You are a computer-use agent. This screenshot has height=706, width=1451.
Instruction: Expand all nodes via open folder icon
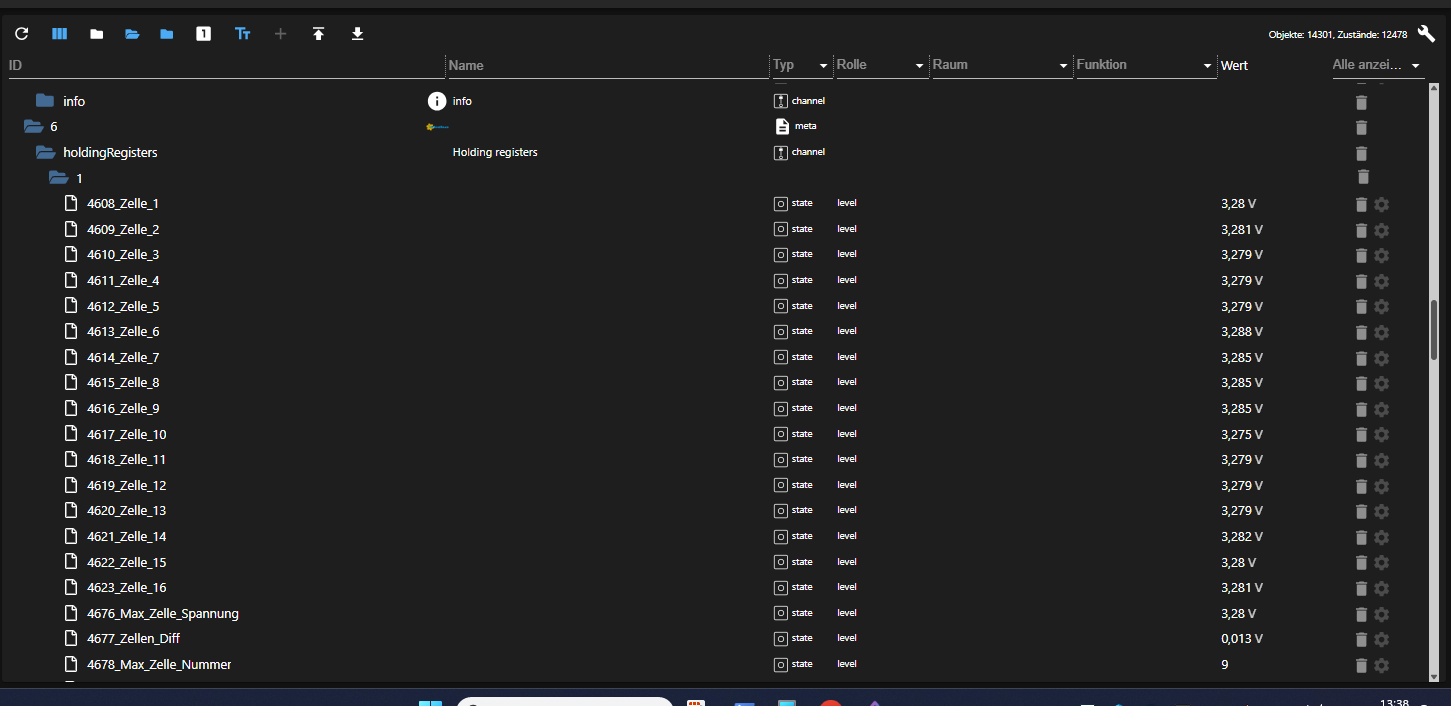pyautogui.click(x=132, y=33)
